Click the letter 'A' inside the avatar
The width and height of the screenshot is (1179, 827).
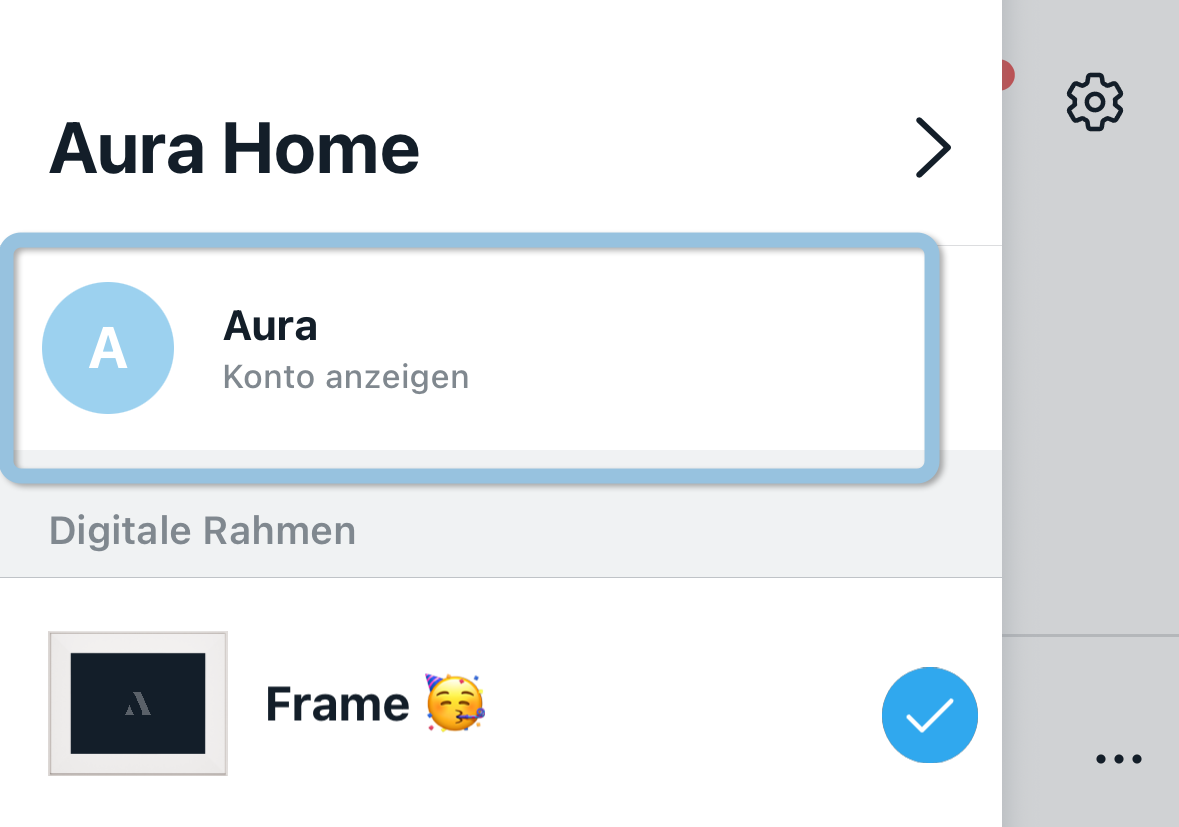tap(108, 349)
